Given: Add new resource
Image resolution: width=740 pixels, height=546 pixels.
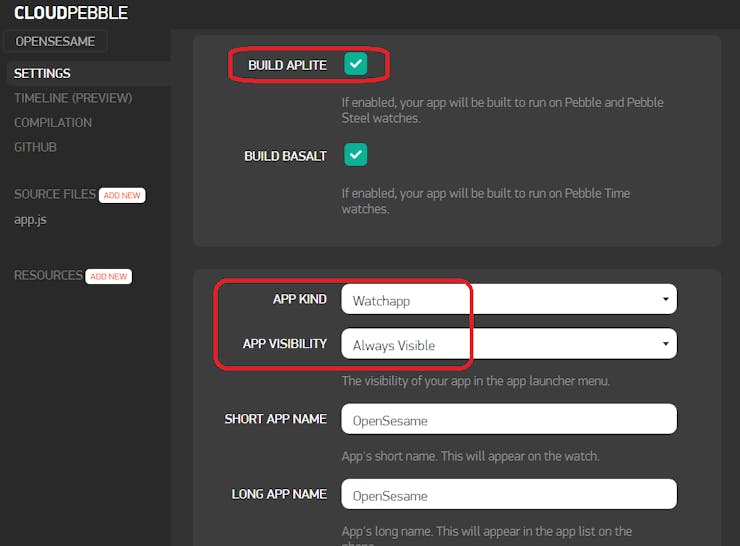Looking at the screenshot, I should pyautogui.click(x=109, y=277).
